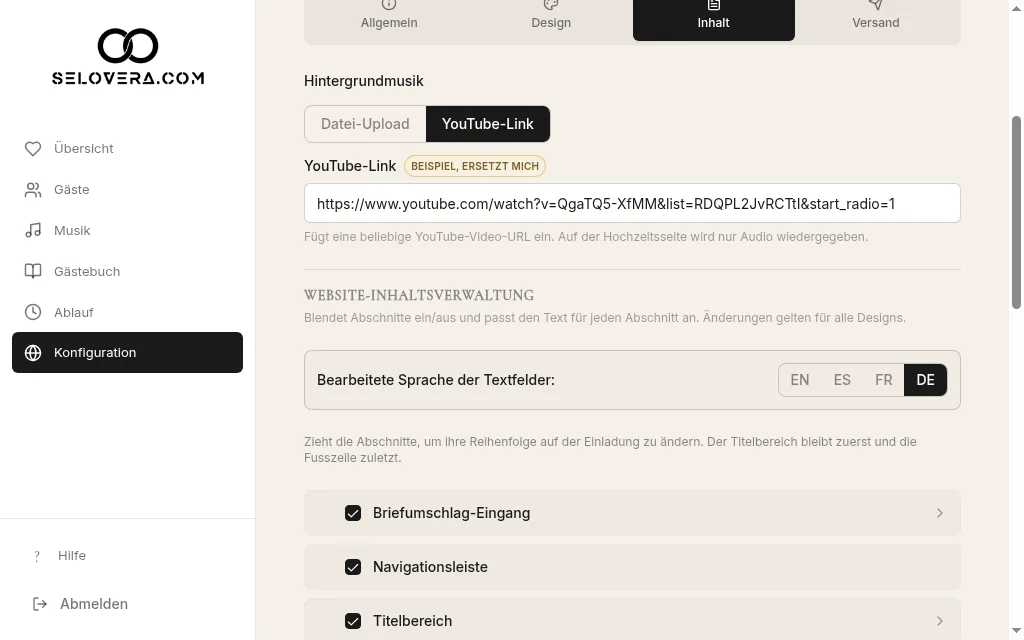Image resolution: width=1024 pixels, height=640 pixels.
Task: Click the Abmelden logout icon
Action: pyautogui.click(x=40, y=604)
